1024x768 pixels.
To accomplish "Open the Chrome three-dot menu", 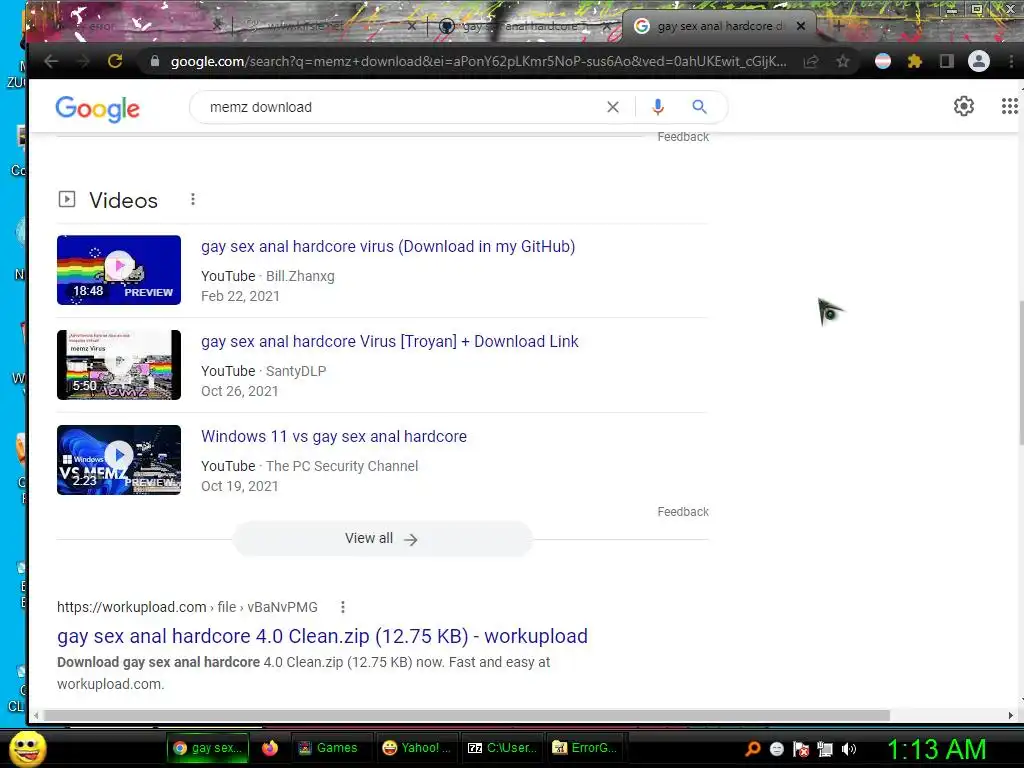I will tap(1011, 61).
